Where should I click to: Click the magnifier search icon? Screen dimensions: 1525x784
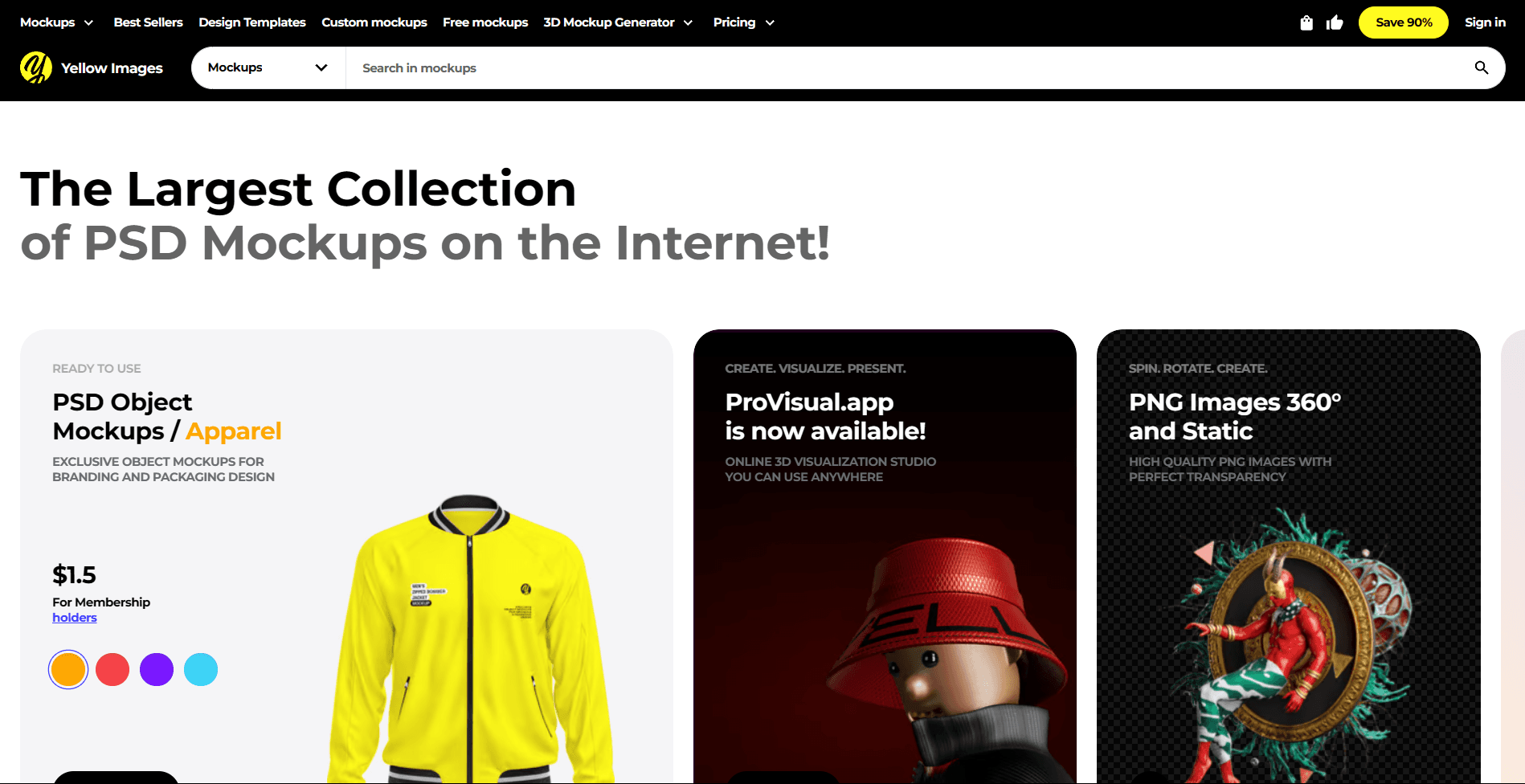click(1482, 67)
